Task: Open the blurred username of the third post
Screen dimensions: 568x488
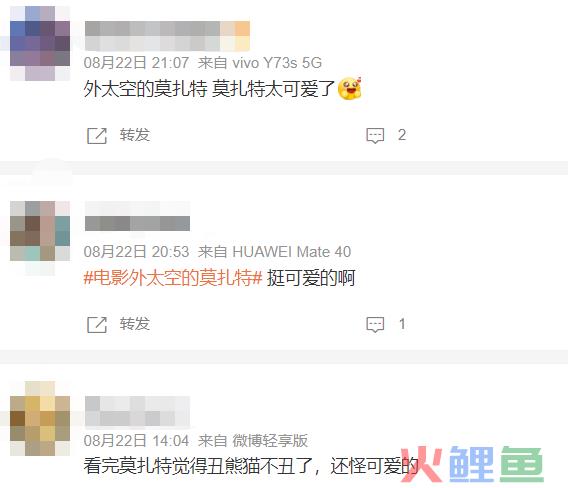Action: [137, 411]
